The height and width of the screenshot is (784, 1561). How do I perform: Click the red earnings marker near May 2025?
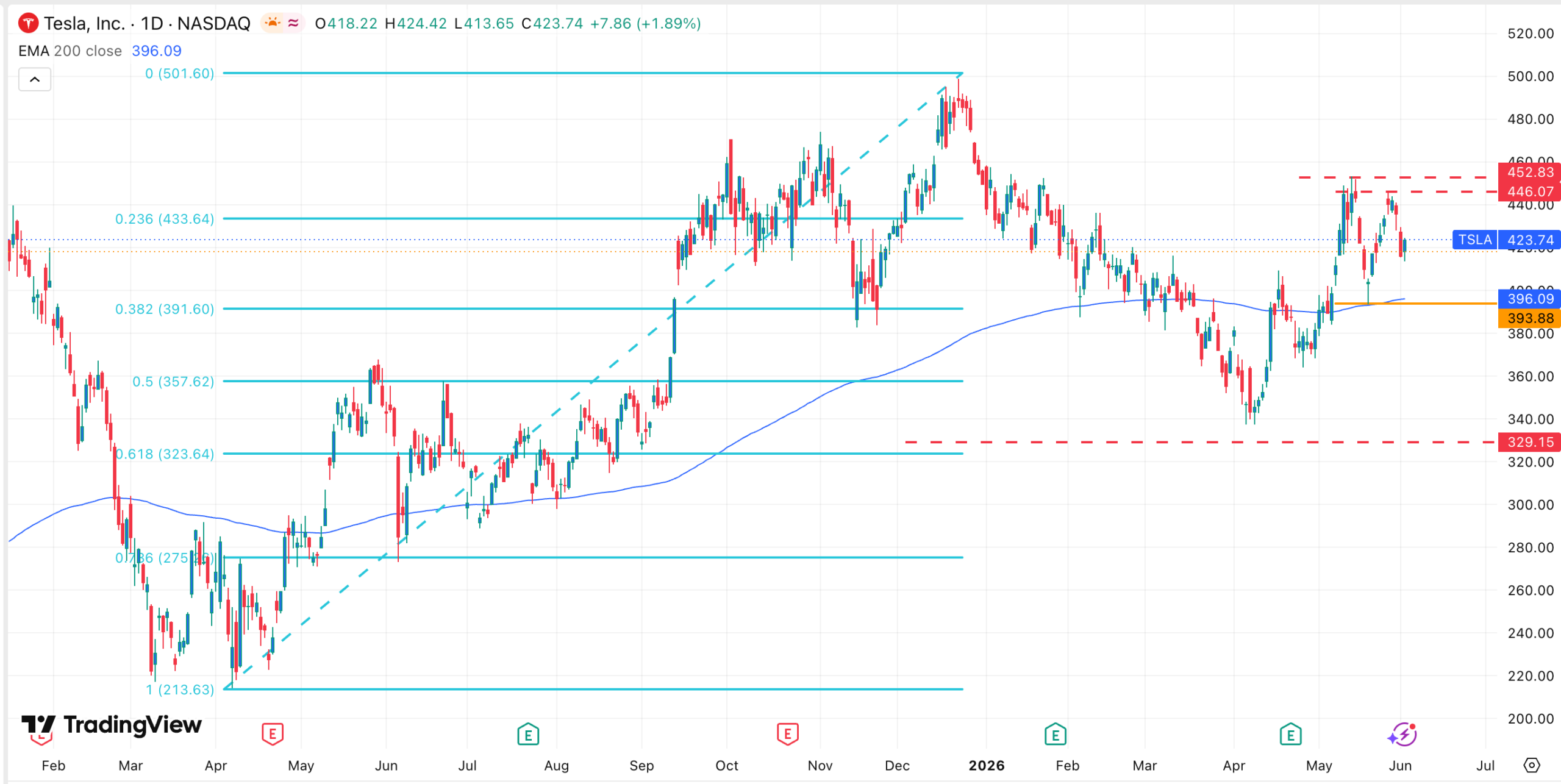273,734
